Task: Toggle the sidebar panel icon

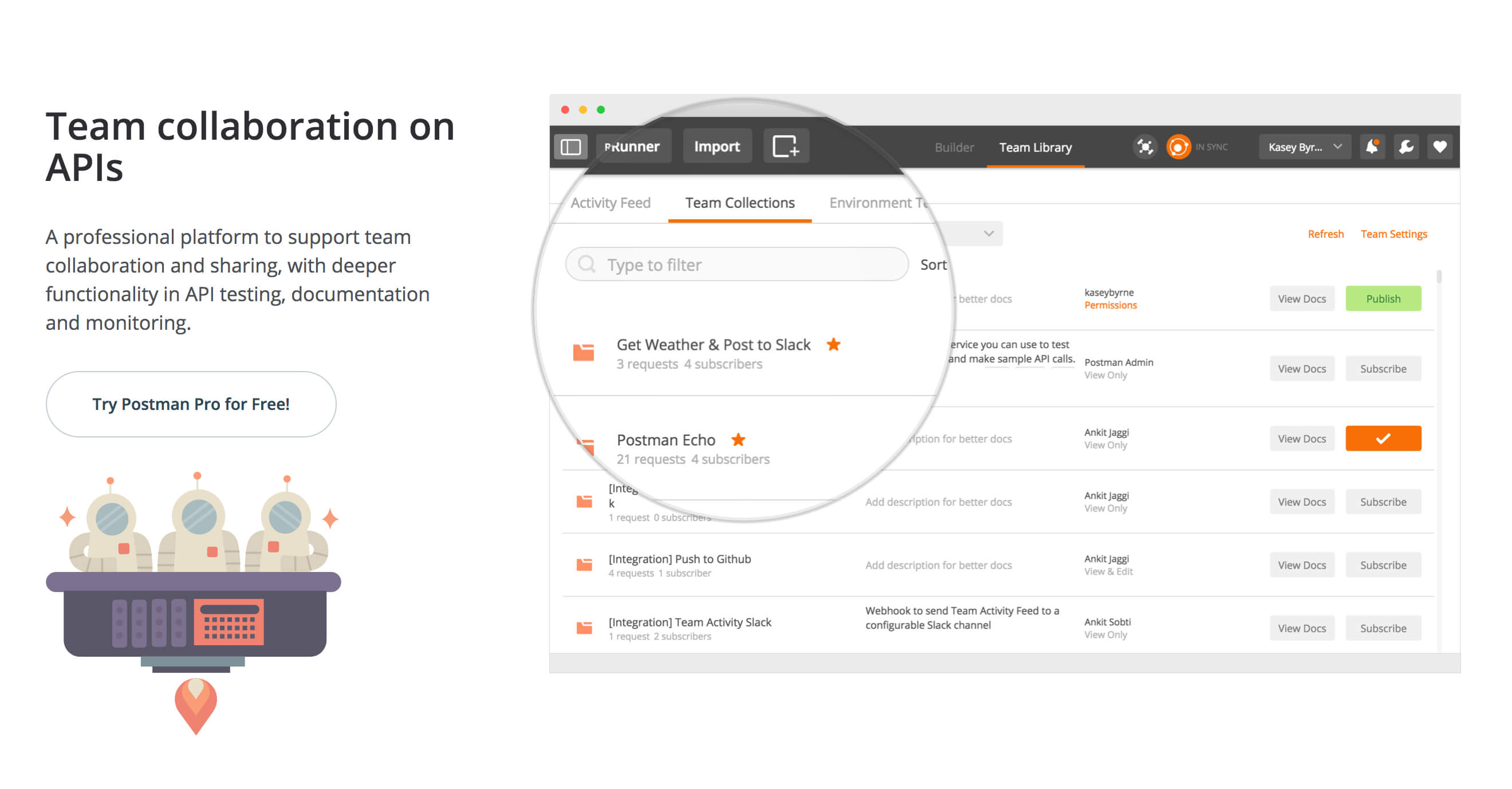Action: (x=570, y=147)
